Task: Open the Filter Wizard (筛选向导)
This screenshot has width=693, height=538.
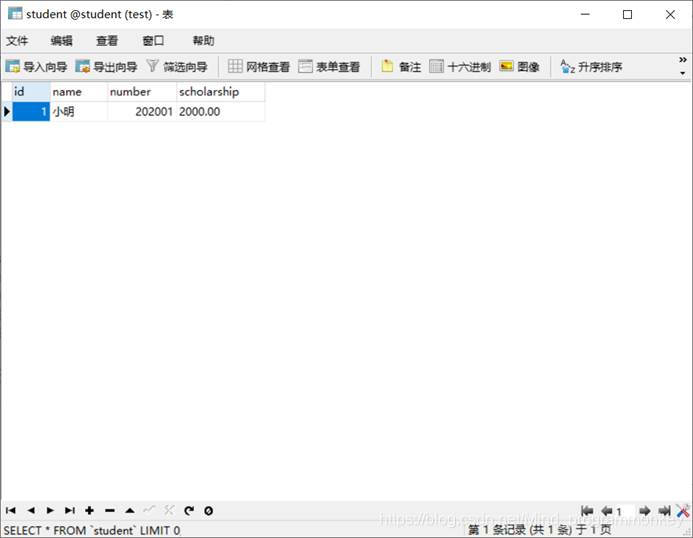Action: point(177,67)
